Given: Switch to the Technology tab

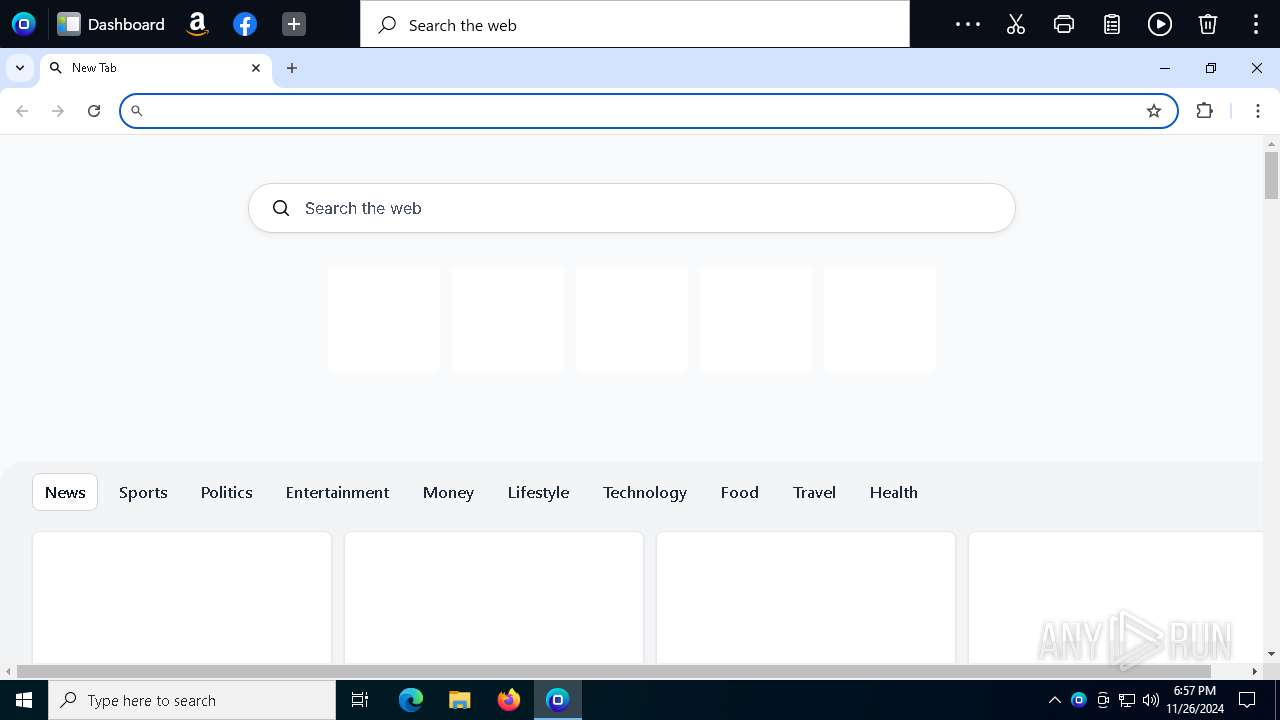Looking at the screenshot, I should tap(645, 492).
